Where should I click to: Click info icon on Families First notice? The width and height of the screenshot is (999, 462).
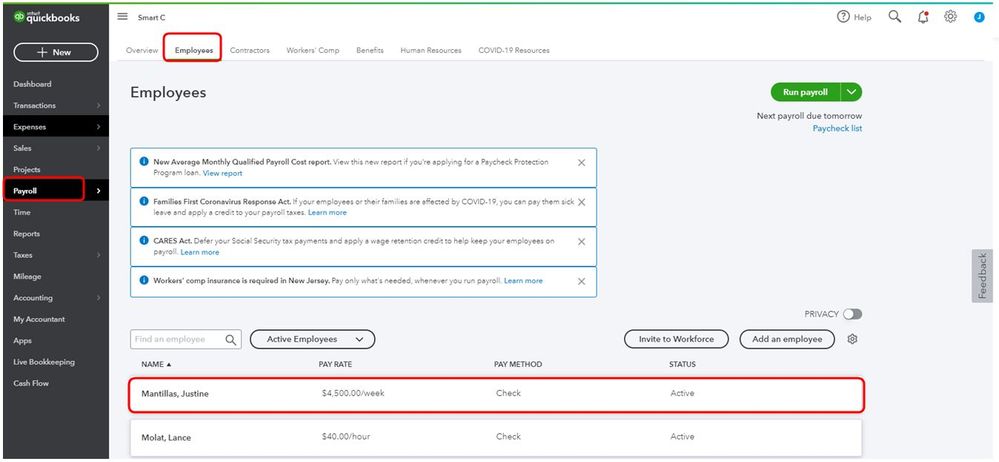pos(144,201)
